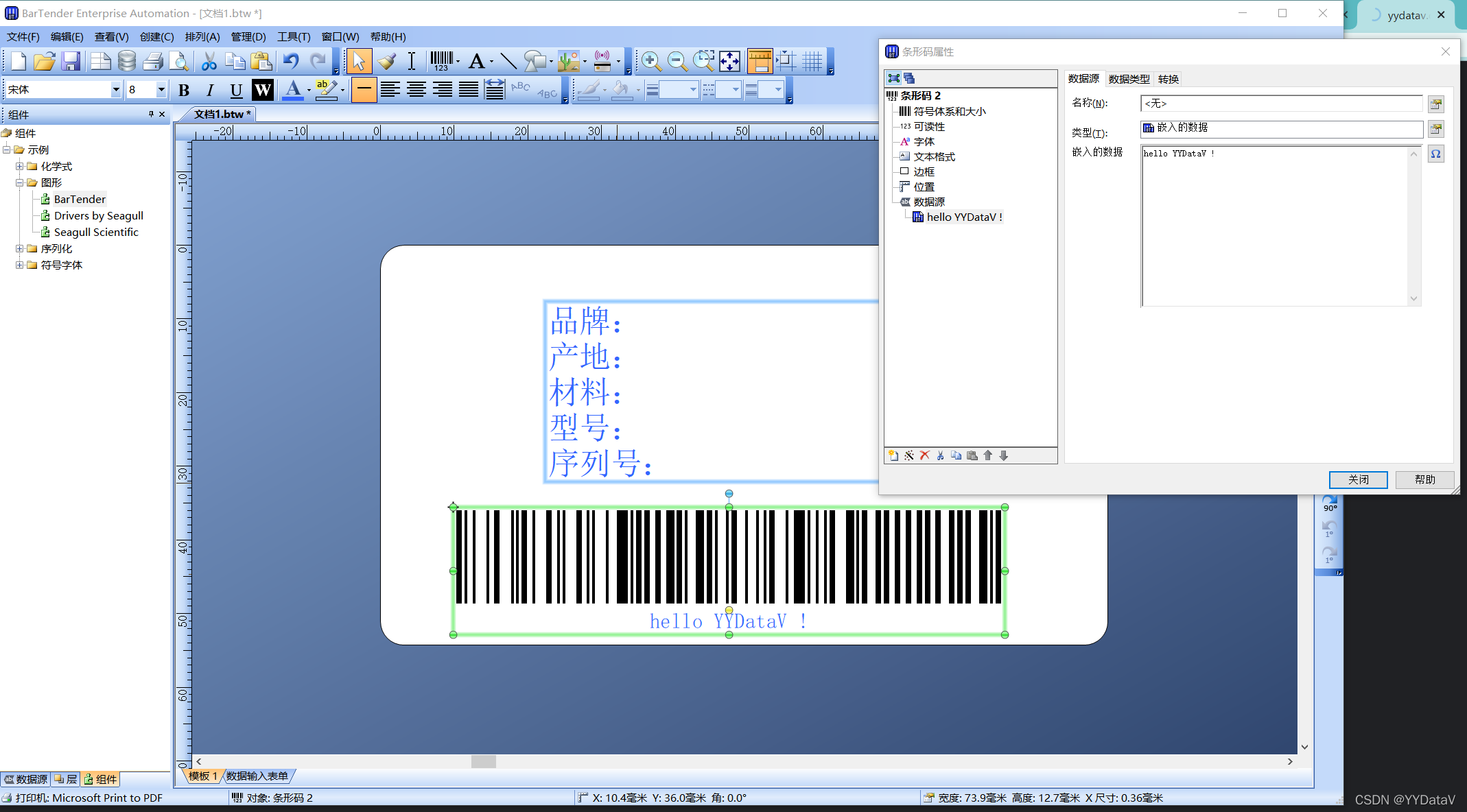1467x812 pixels.
Task: Click the delete data source red X
Action: (924, 455)
